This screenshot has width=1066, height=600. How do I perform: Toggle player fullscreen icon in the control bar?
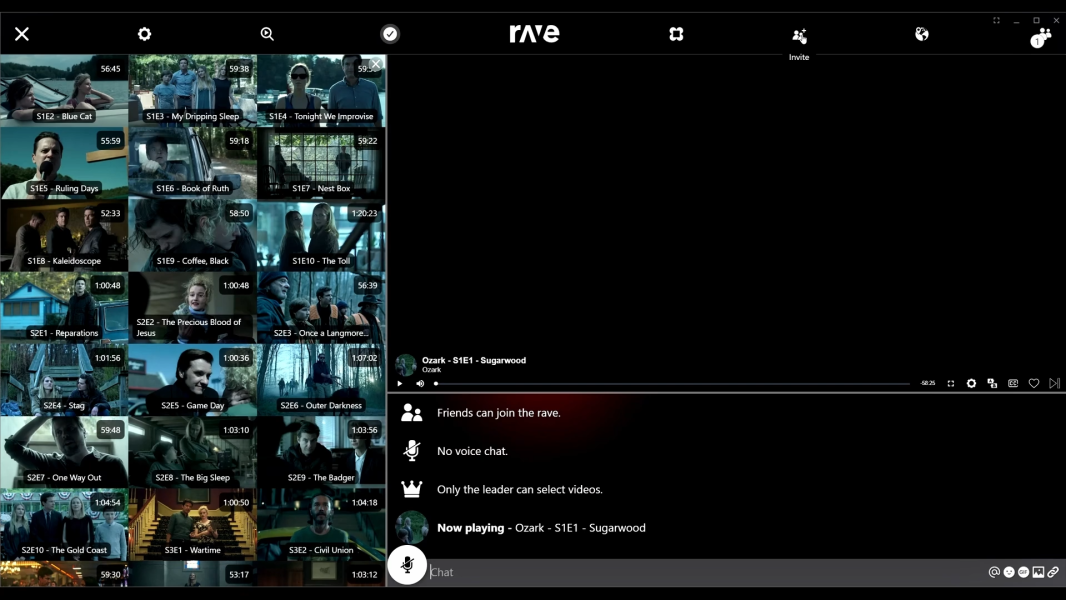click(951, 383)
